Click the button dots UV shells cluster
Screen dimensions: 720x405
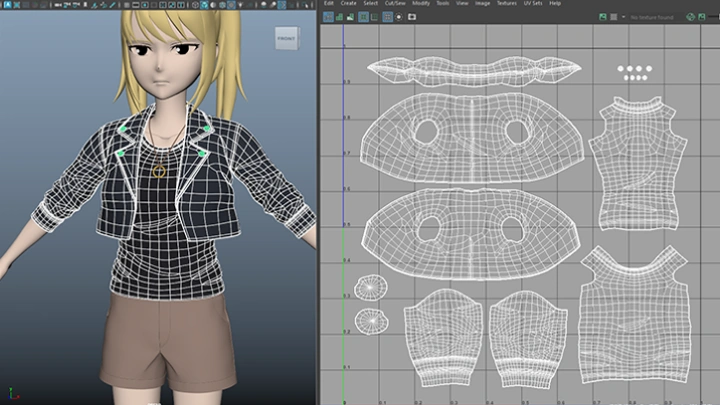[x=636, y=73]
